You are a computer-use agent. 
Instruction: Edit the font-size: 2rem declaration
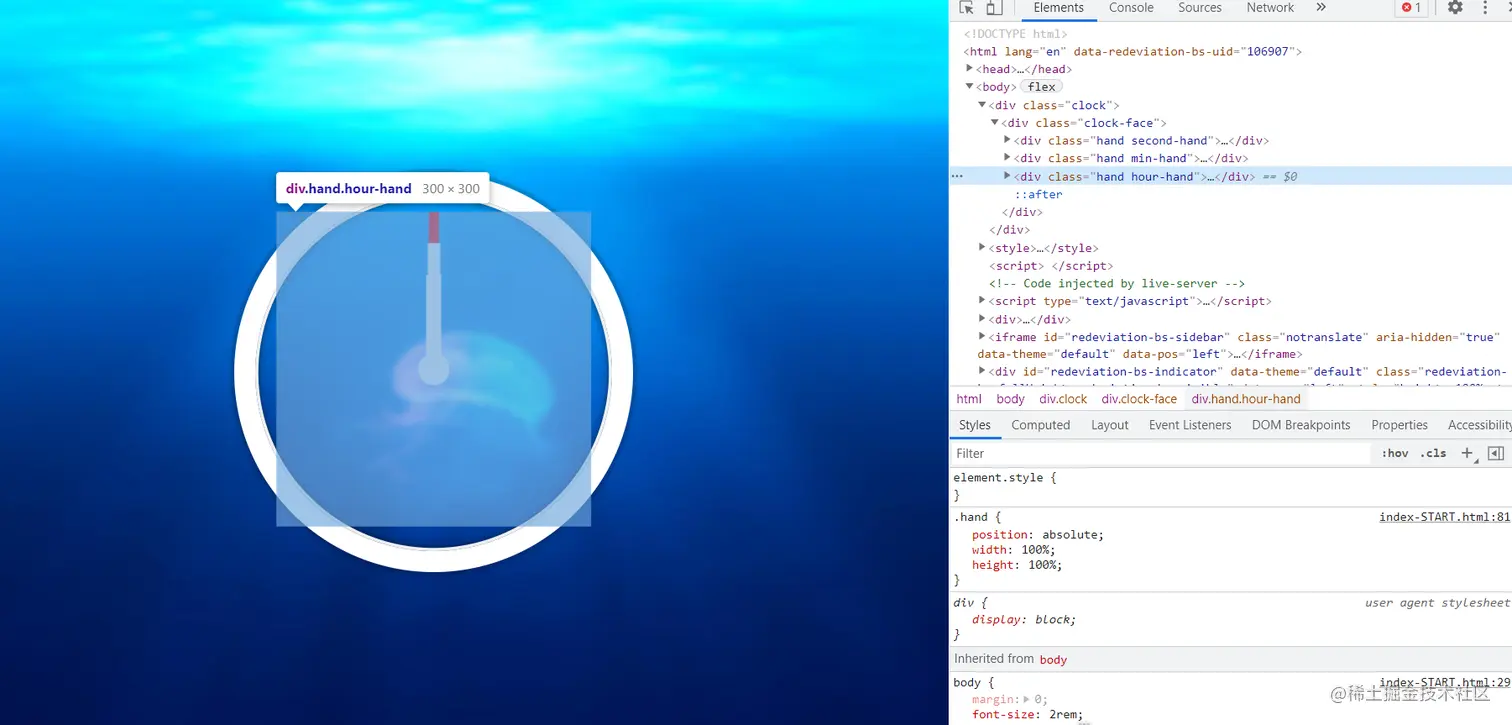click(1027, 715)
